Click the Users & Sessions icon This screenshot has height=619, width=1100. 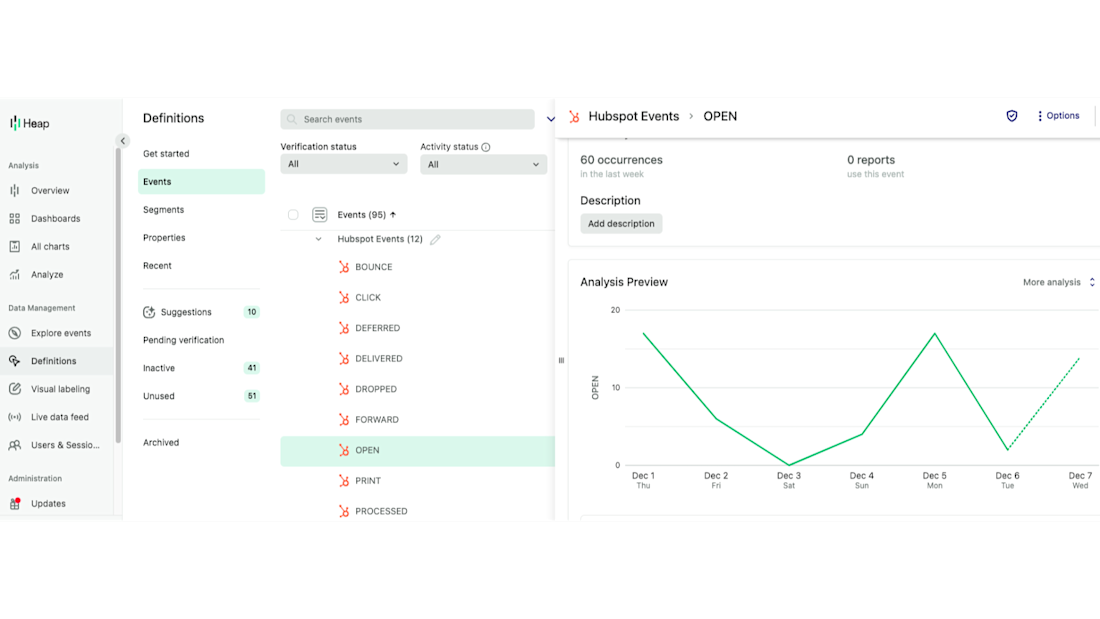coord(15,445)
